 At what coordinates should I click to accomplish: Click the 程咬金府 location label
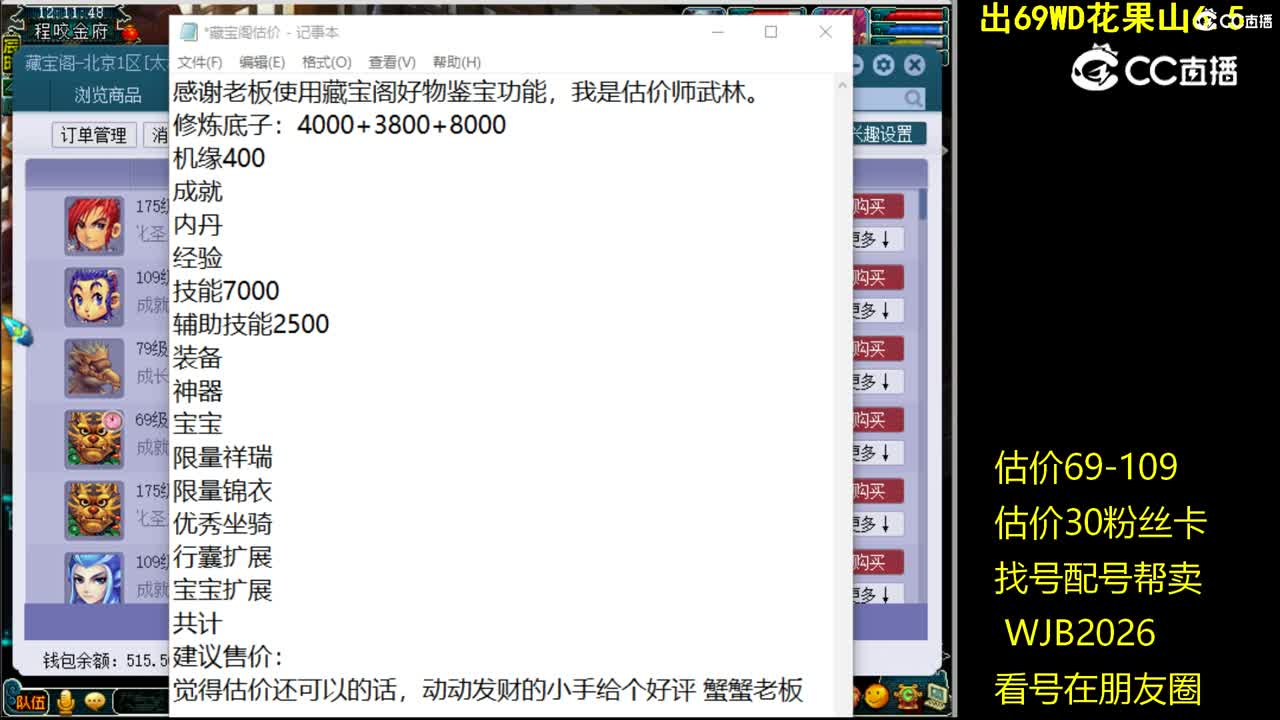[70, 32]
